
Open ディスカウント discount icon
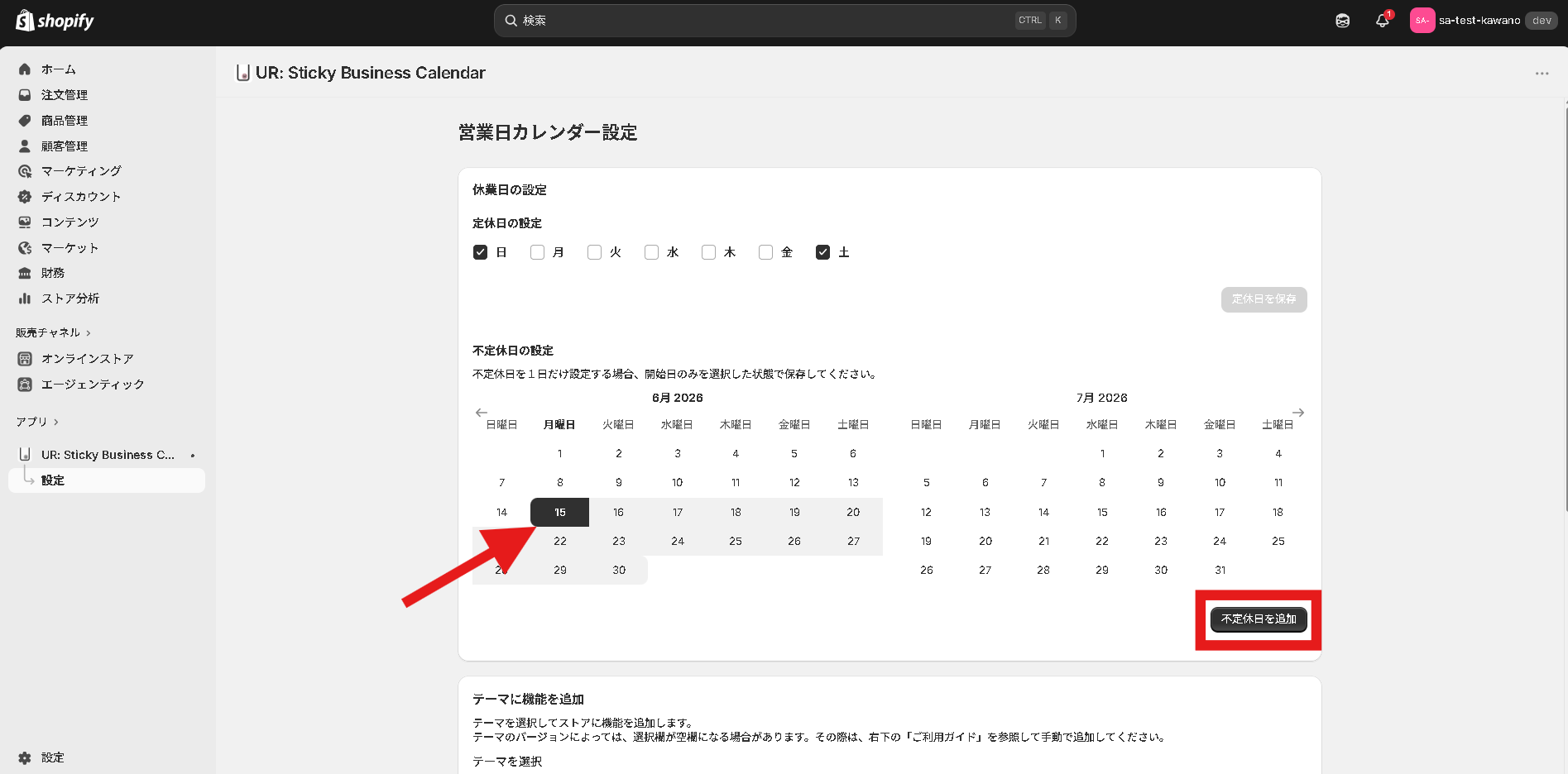[25, 197]
